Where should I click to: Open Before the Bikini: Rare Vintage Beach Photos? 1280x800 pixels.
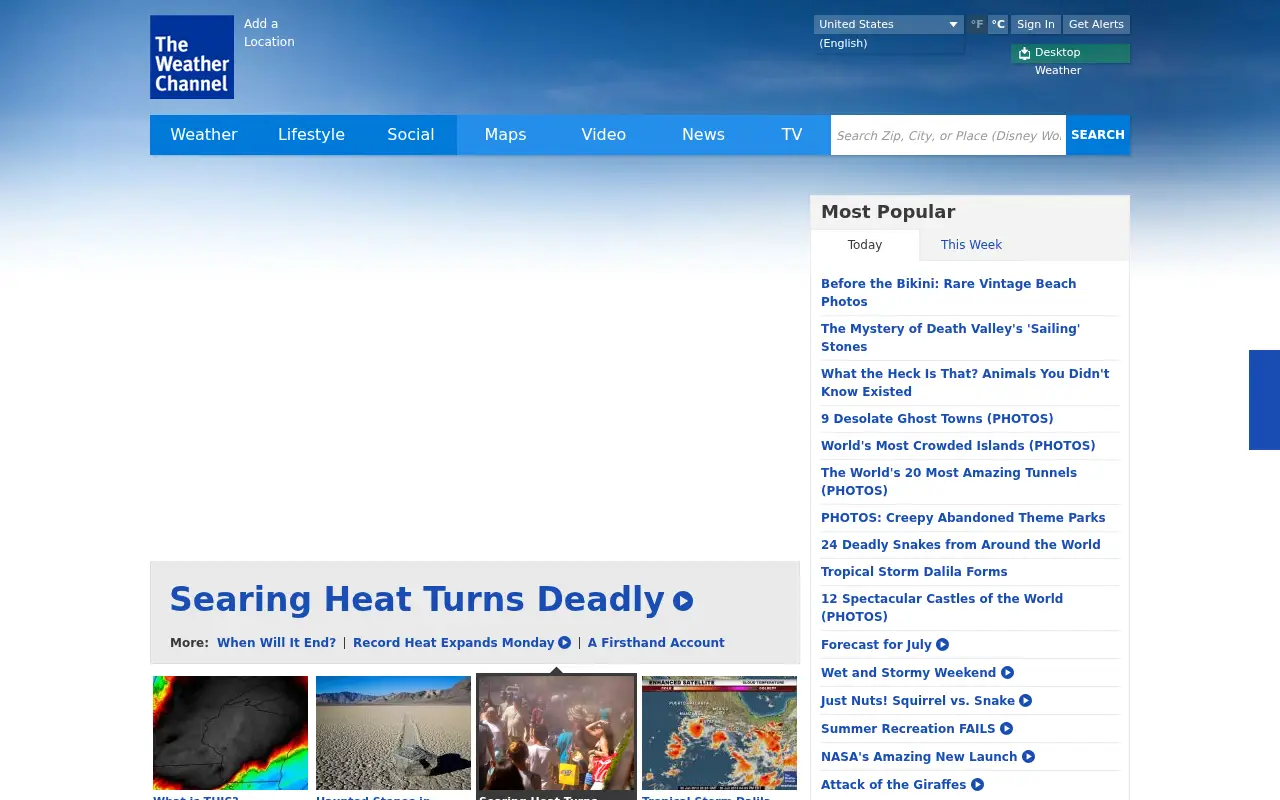(949, 293)
